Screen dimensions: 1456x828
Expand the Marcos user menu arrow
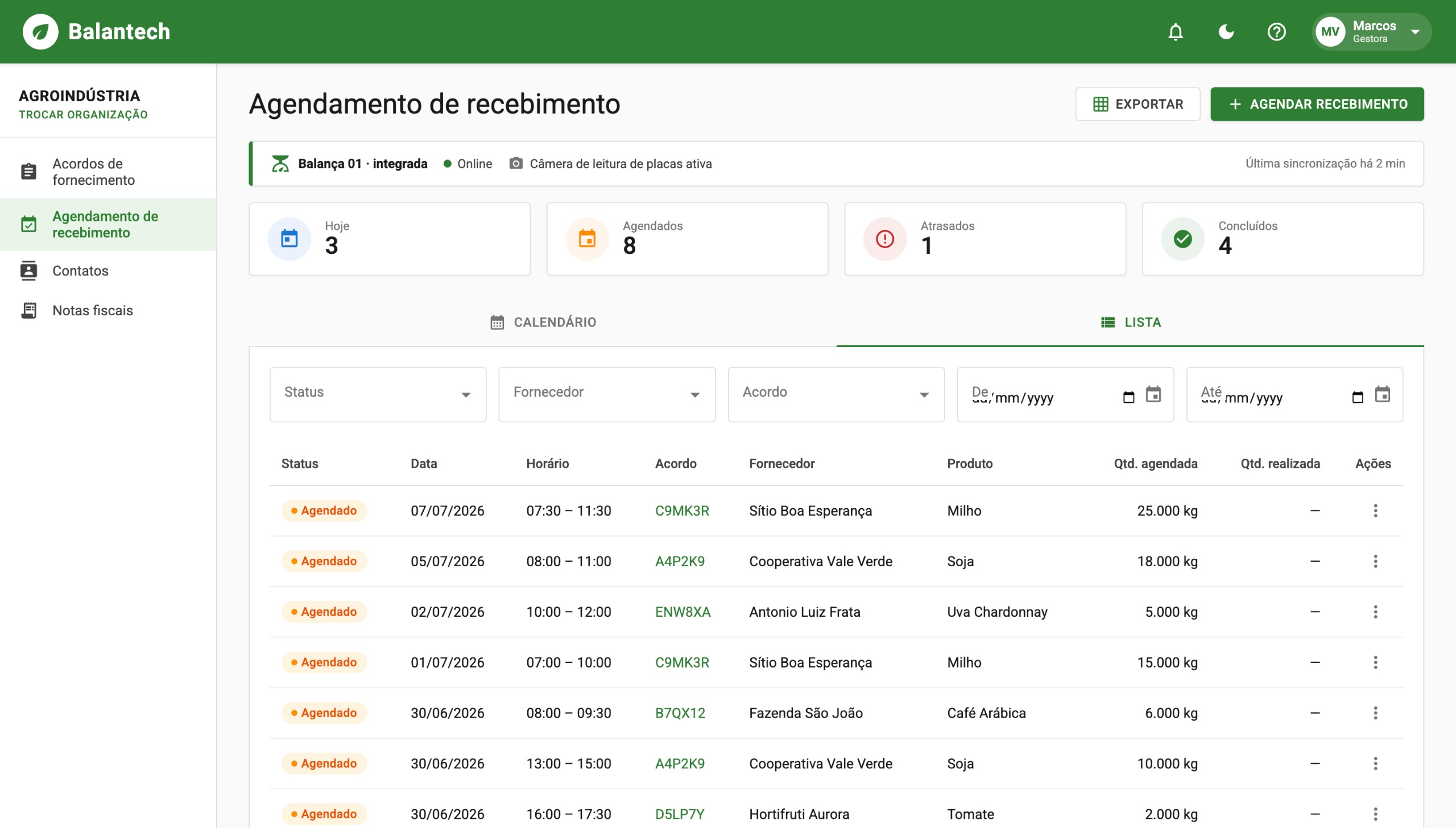coord(1416,32)
